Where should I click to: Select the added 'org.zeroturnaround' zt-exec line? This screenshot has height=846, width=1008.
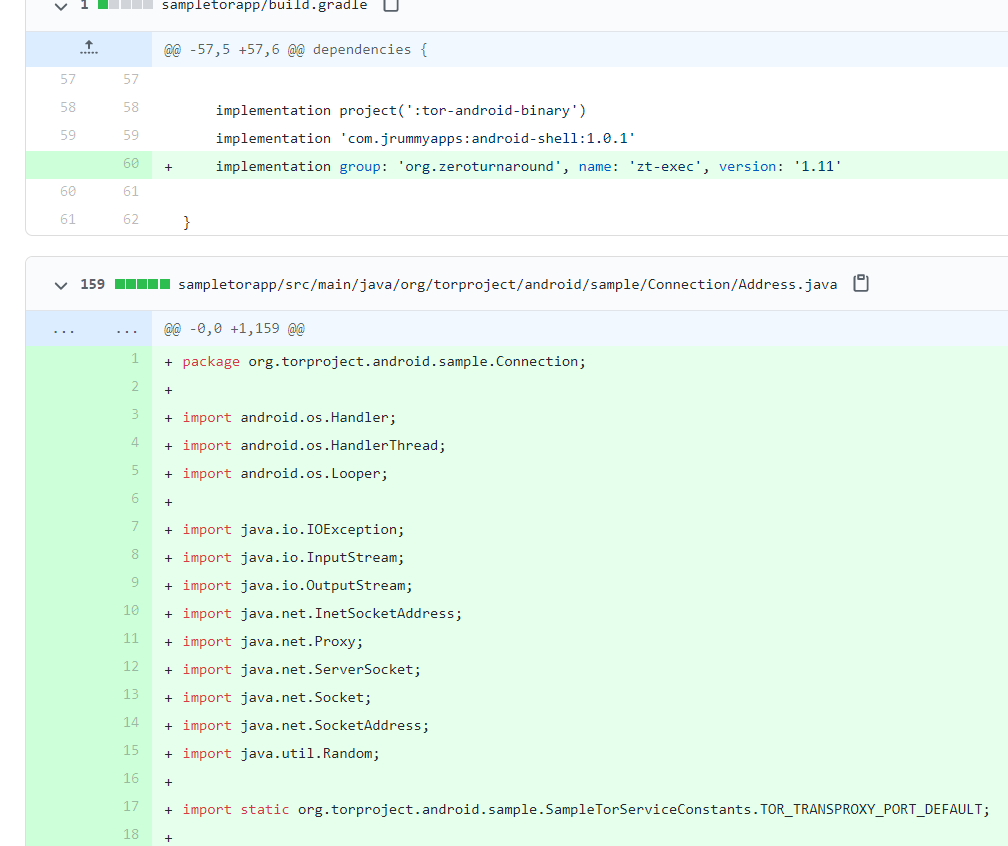coord(528,166)
